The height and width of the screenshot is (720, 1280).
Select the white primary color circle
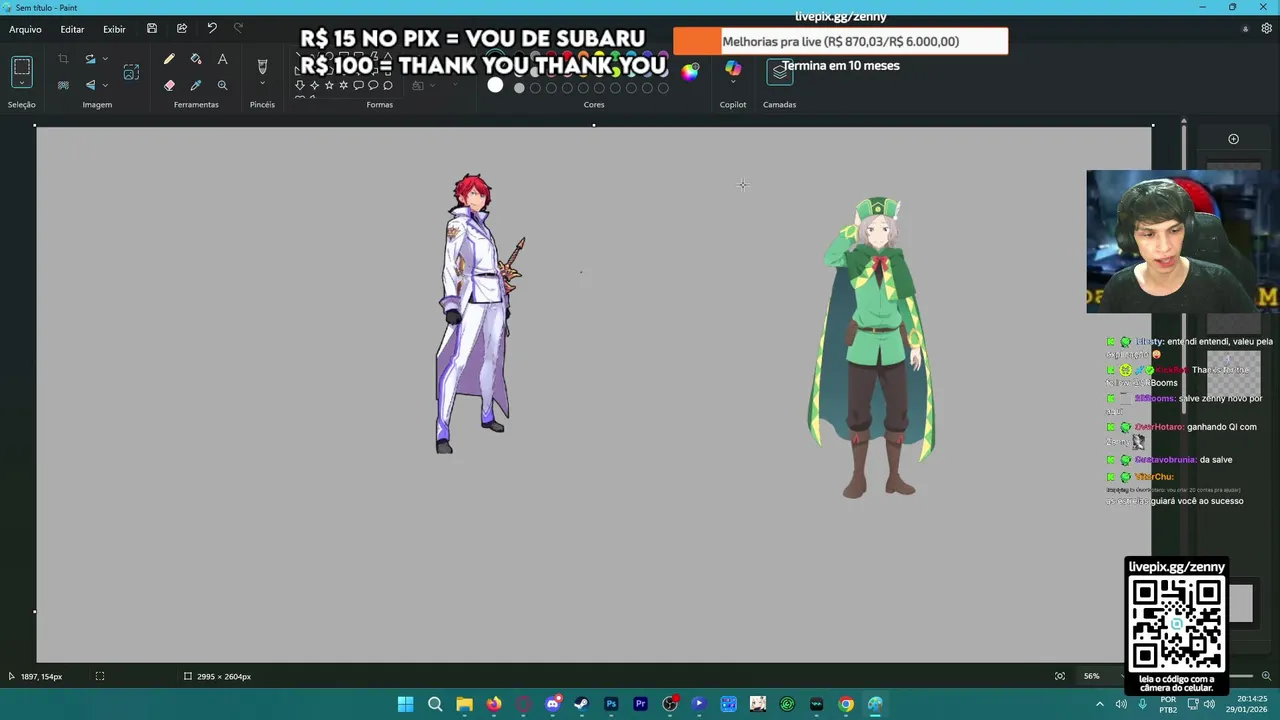495,85
